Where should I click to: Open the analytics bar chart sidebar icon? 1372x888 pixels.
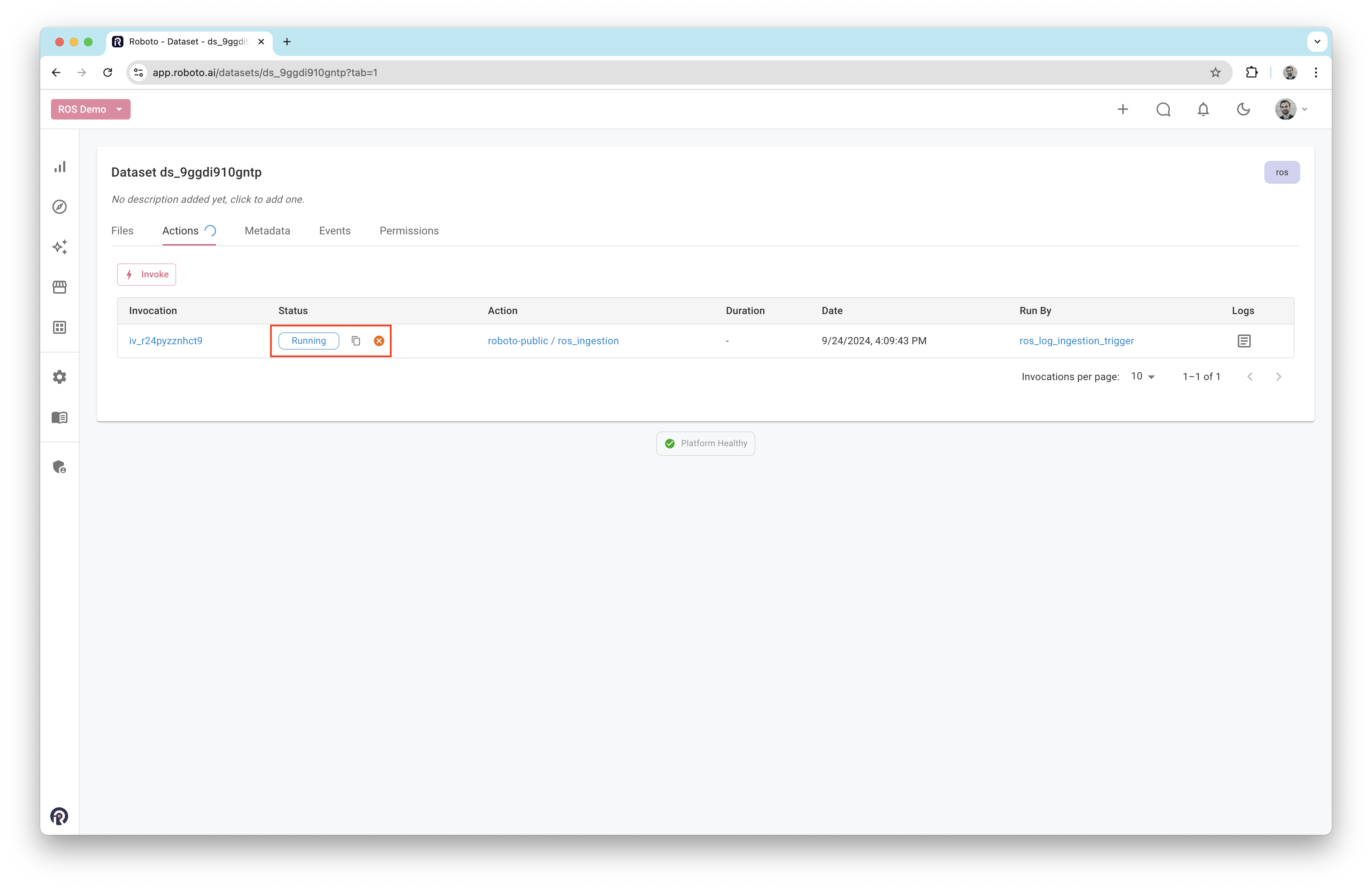click(60, 167)
